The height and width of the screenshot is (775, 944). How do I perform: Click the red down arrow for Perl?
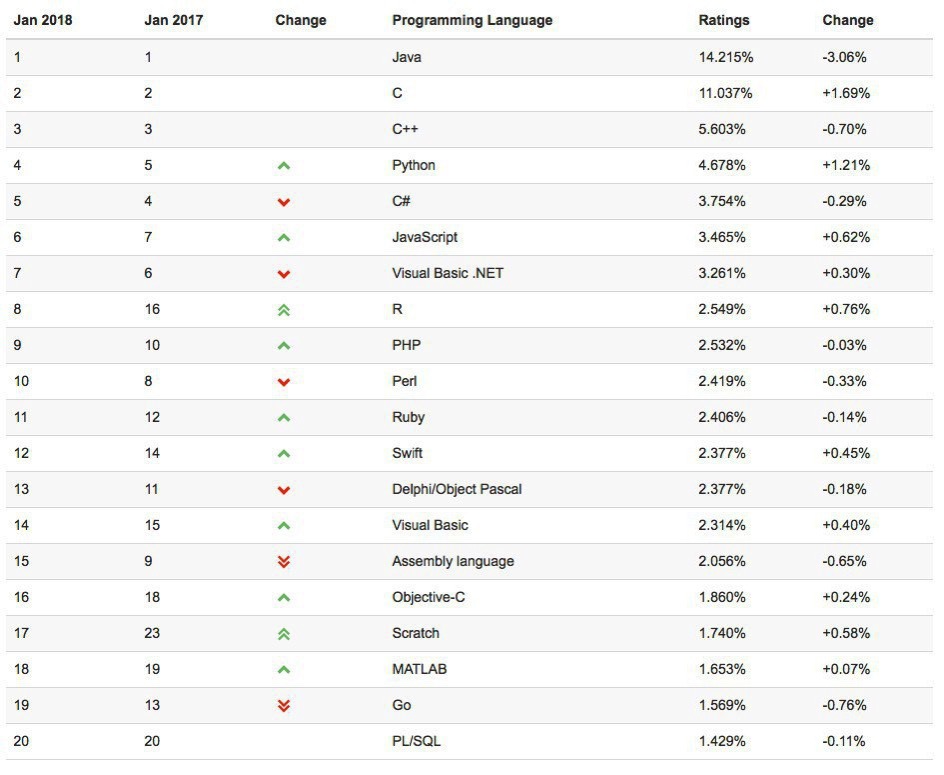click(x=284, y=382)
